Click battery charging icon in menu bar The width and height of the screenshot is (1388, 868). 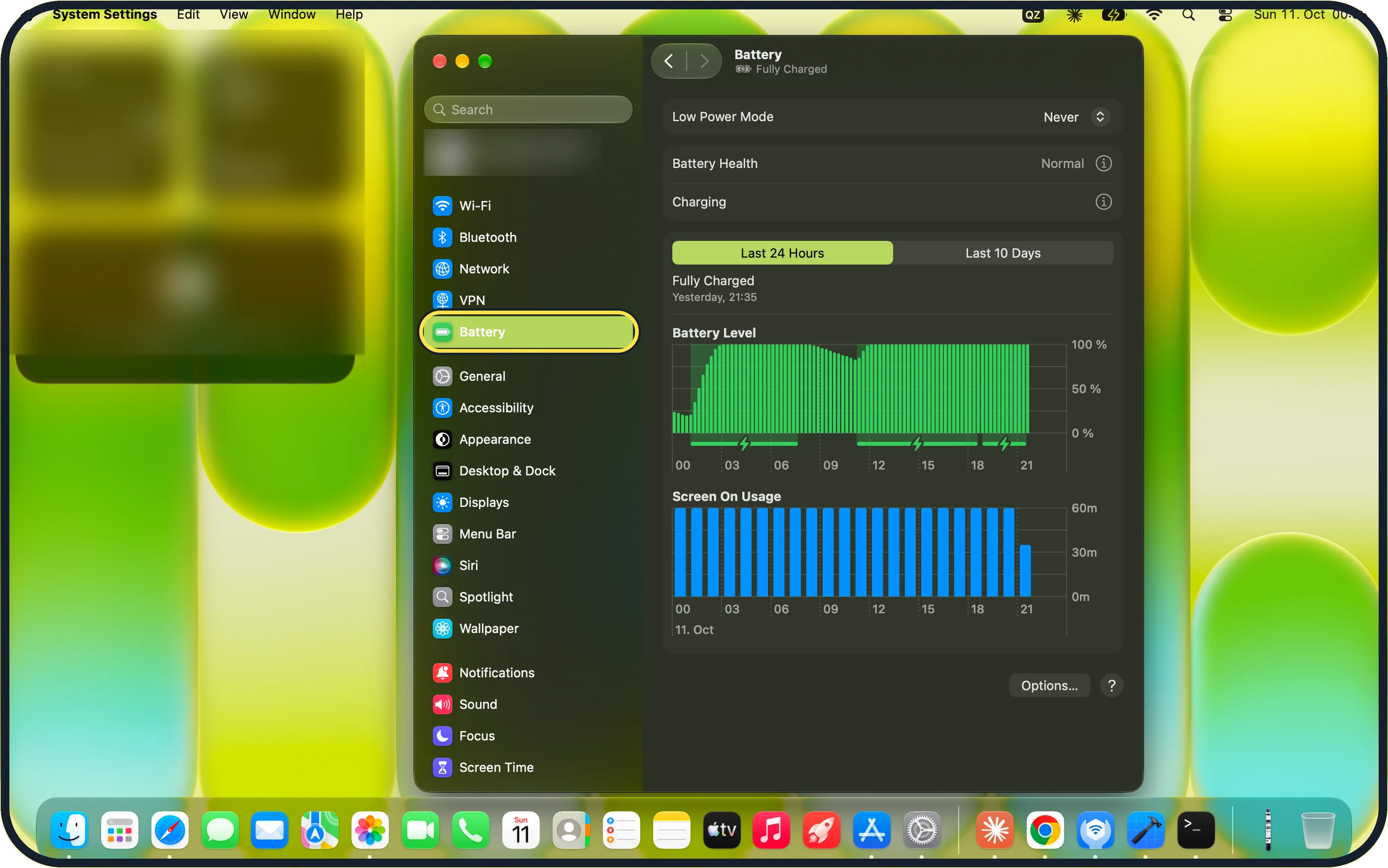[1113, 15]
